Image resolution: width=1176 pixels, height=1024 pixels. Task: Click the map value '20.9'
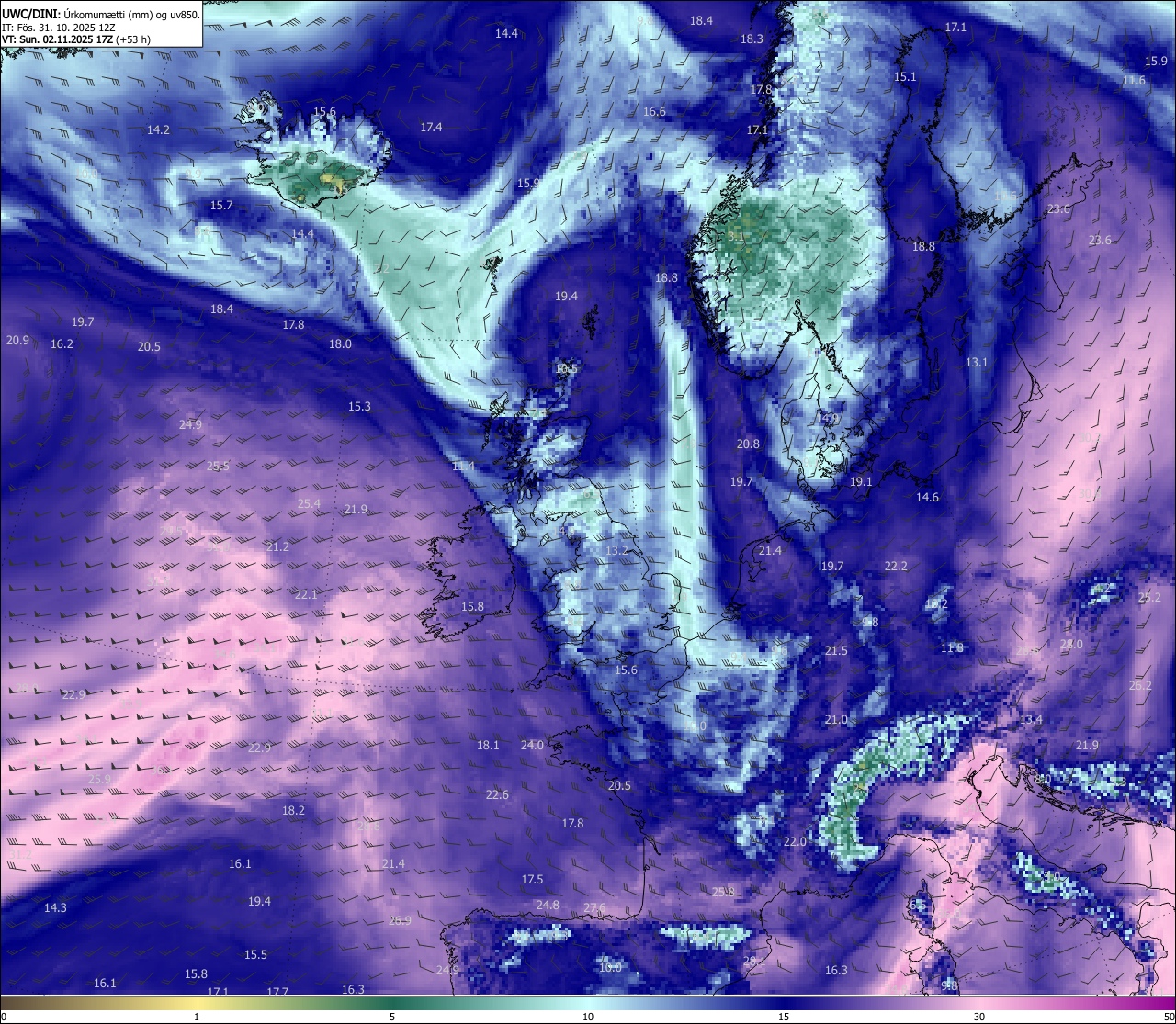(17, 340)
